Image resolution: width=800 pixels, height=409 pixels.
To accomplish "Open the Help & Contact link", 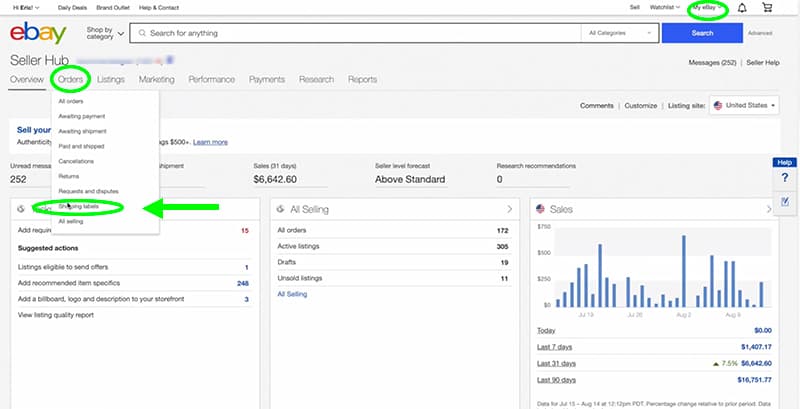I will pyautogui.click(x=159, y=8).
